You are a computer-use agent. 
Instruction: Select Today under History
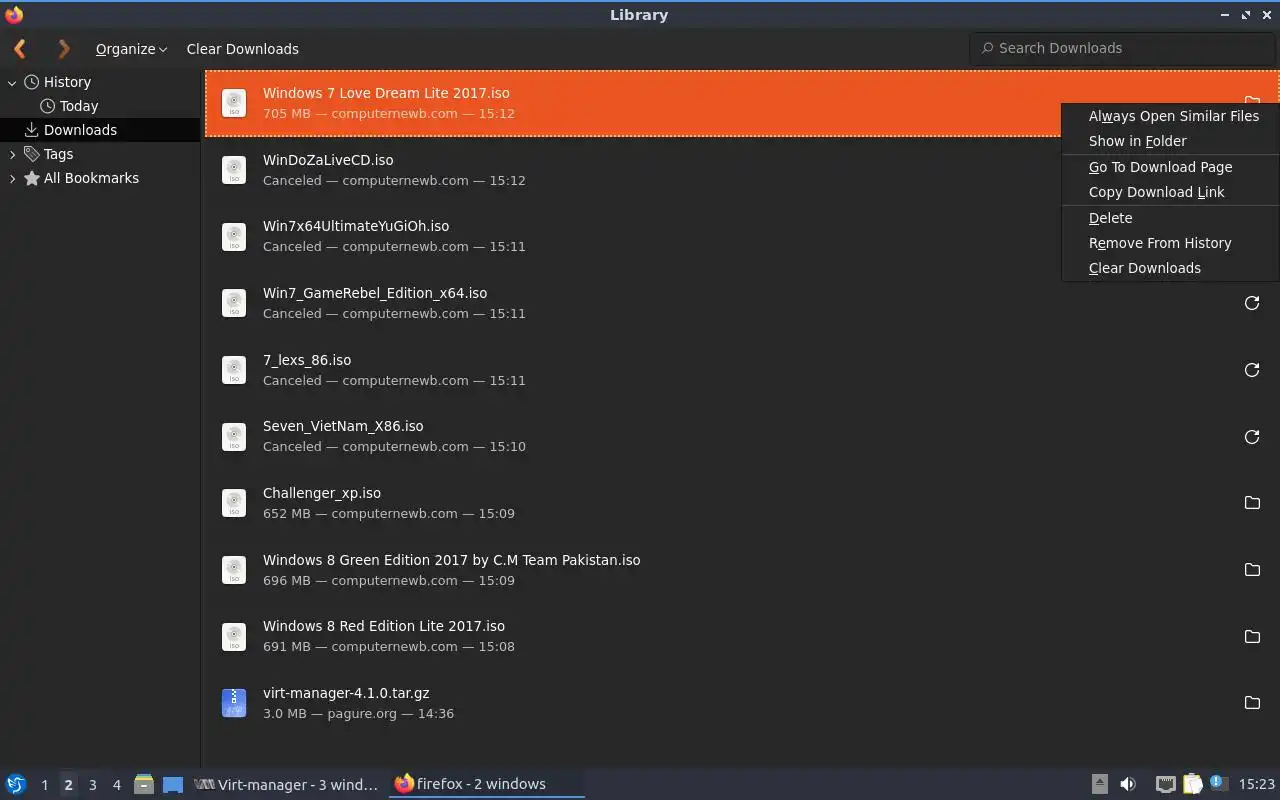click(x=78, y=106)
